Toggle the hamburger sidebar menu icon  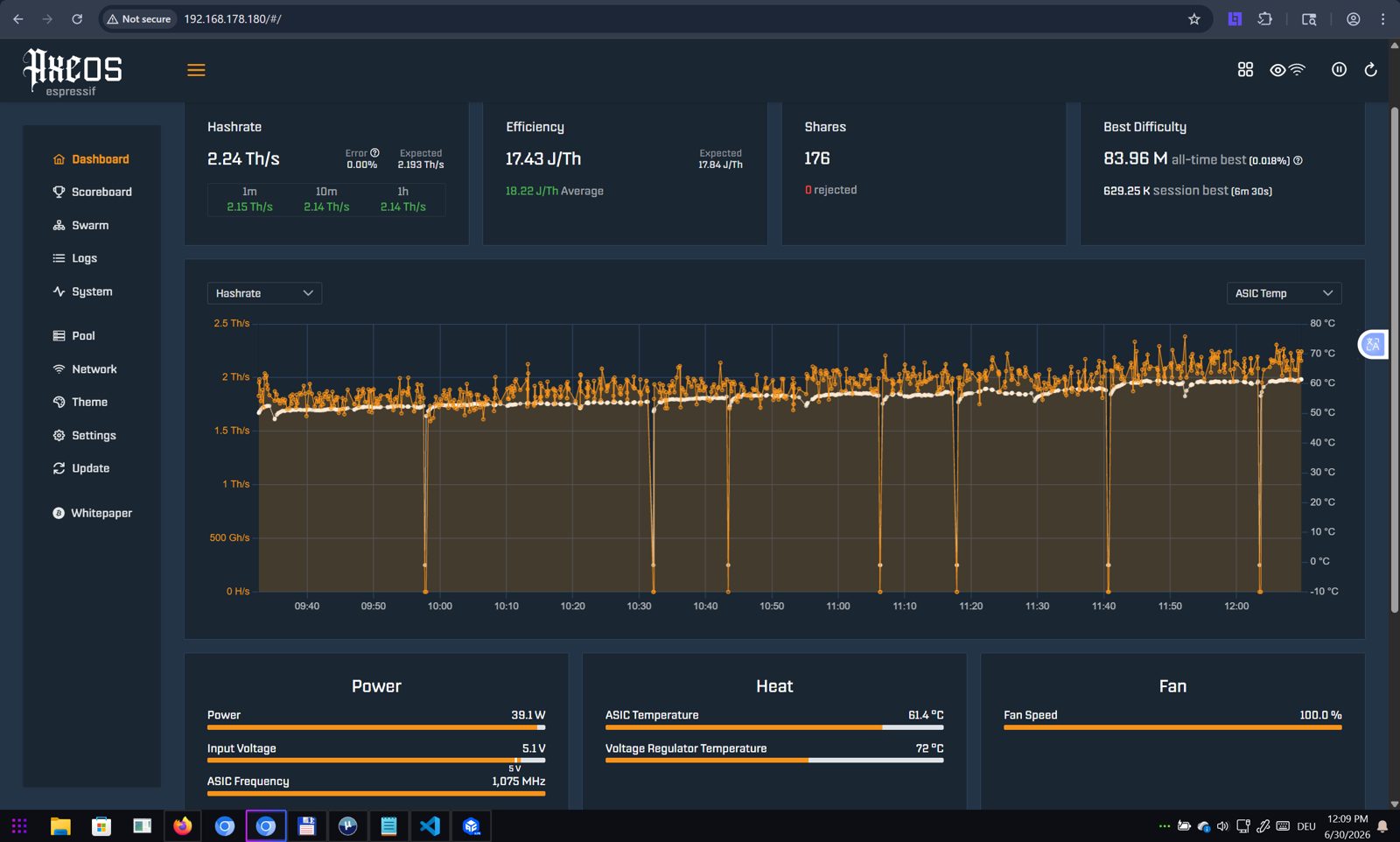[x=196, y=70]
